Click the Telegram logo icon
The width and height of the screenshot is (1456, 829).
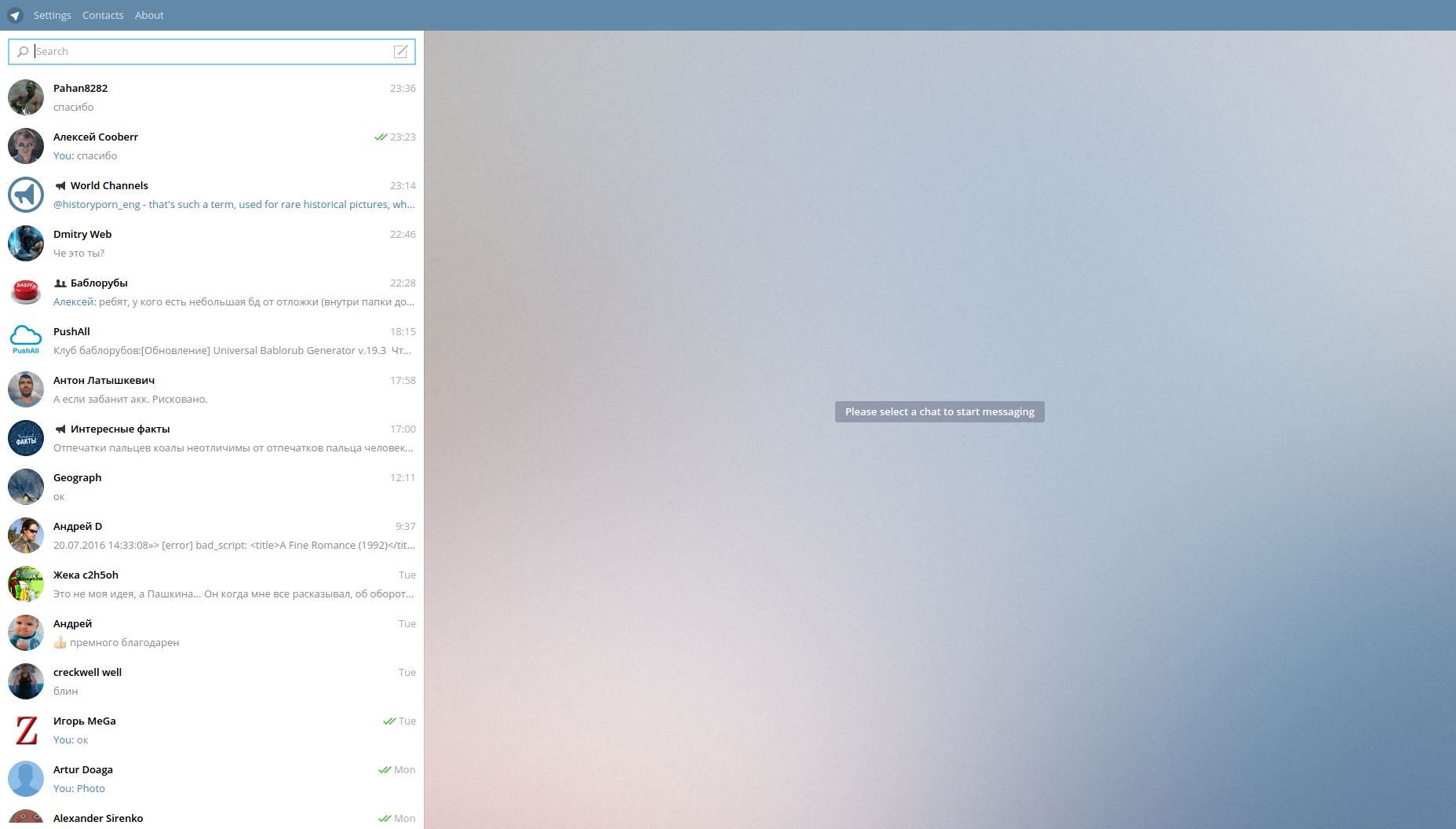[15, 16]
